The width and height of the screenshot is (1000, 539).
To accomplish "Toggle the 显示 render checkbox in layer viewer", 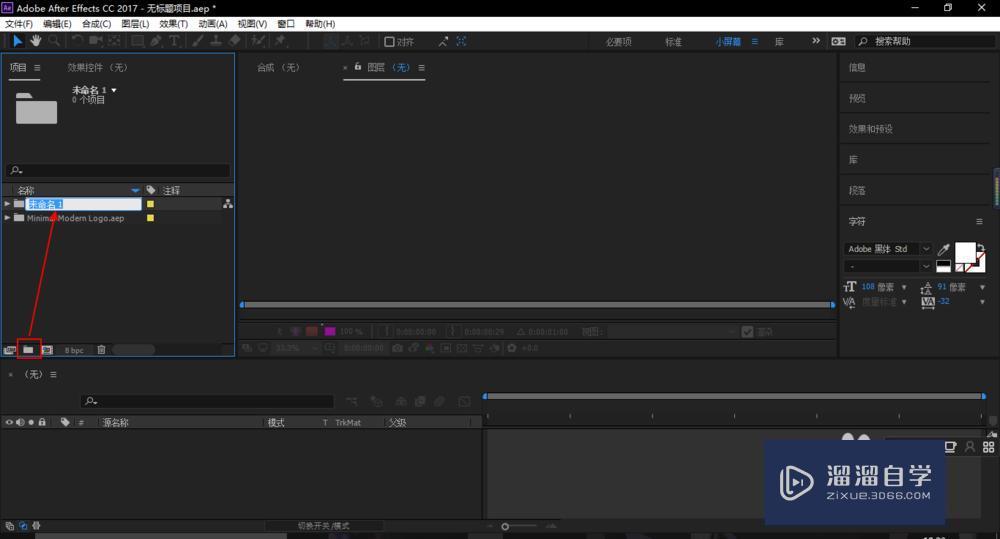I will click(747, 332).
